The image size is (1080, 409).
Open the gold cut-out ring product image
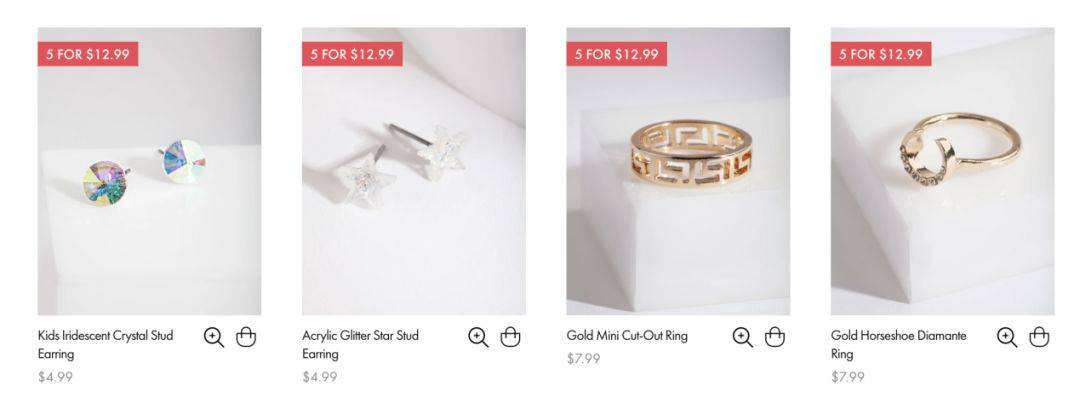click(x=678, y=171)
